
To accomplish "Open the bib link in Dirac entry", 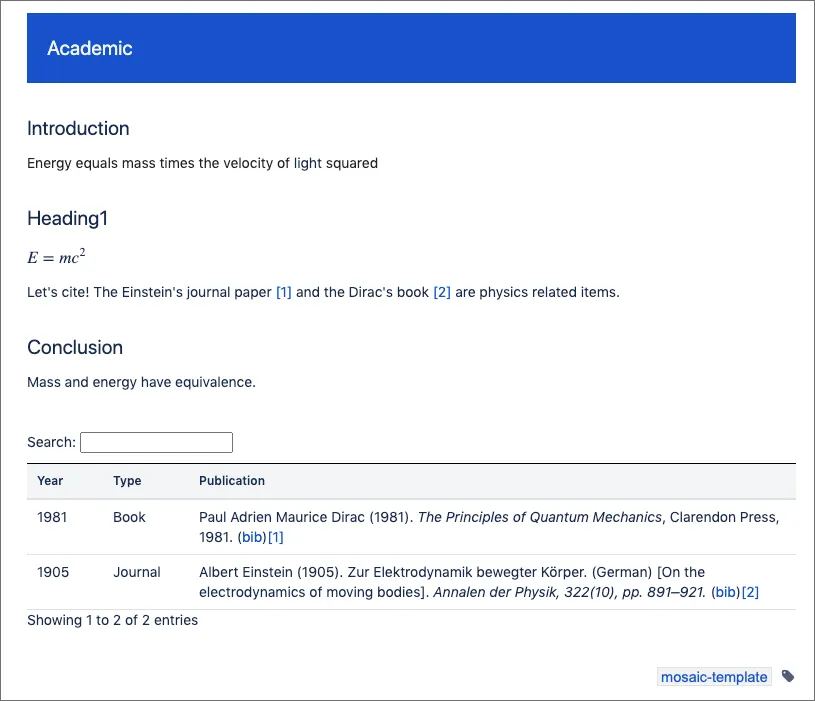I will coord(254,537).
